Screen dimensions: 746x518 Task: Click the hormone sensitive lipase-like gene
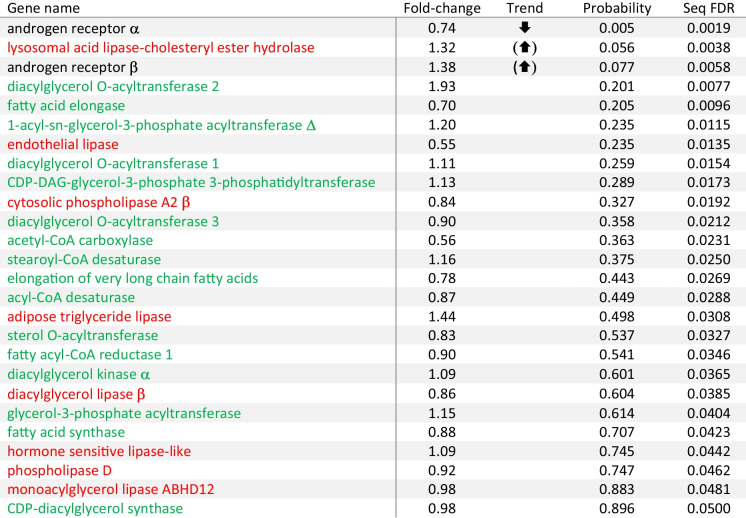(x=99, y=451)
